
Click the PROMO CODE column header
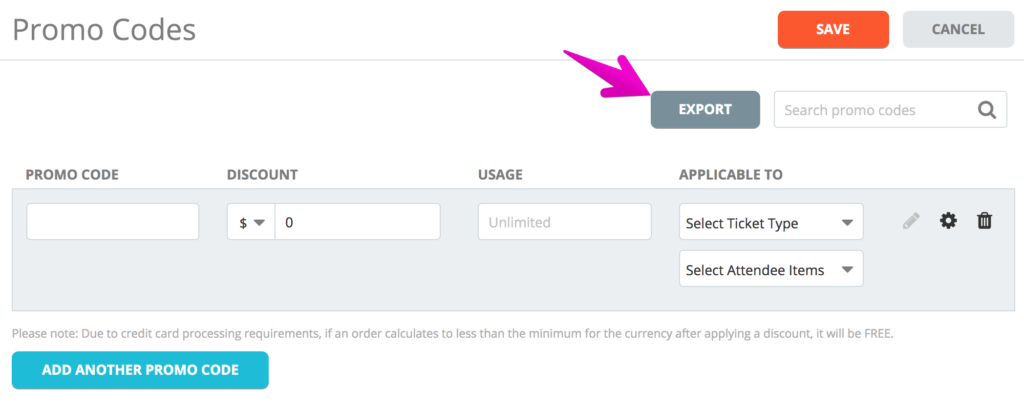72,175
